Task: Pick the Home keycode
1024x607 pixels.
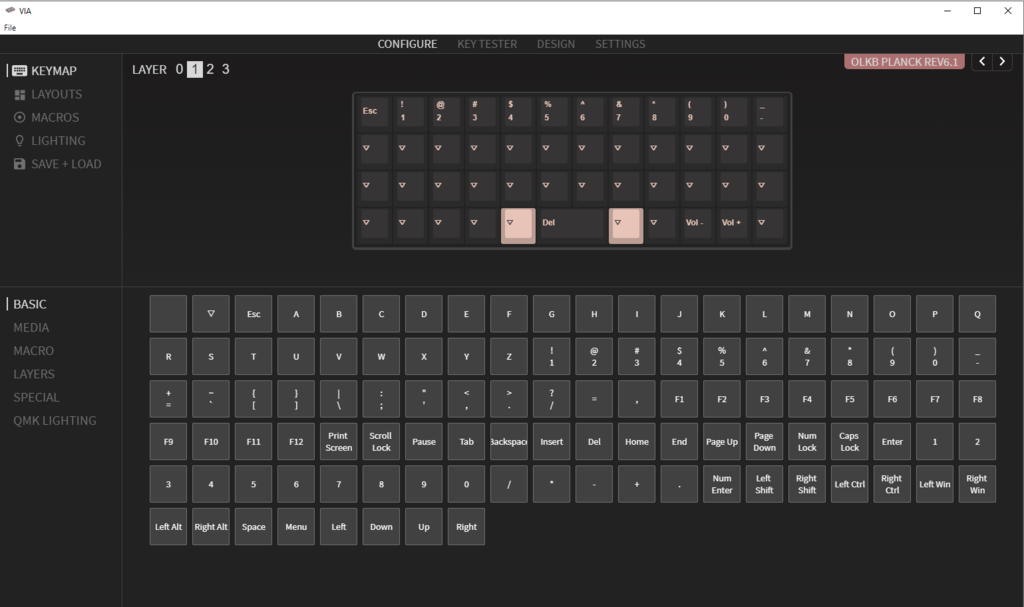Action: (x=637, y=442)
